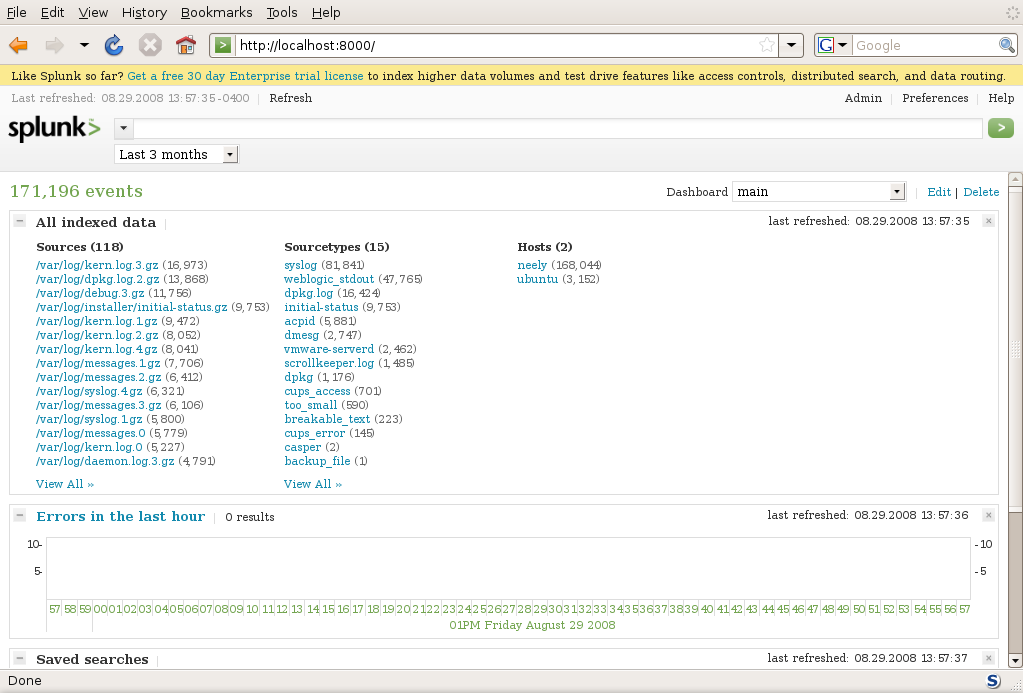Open the cups_error sourcetype
1023x693 pixels.
[x=314, y=433]
